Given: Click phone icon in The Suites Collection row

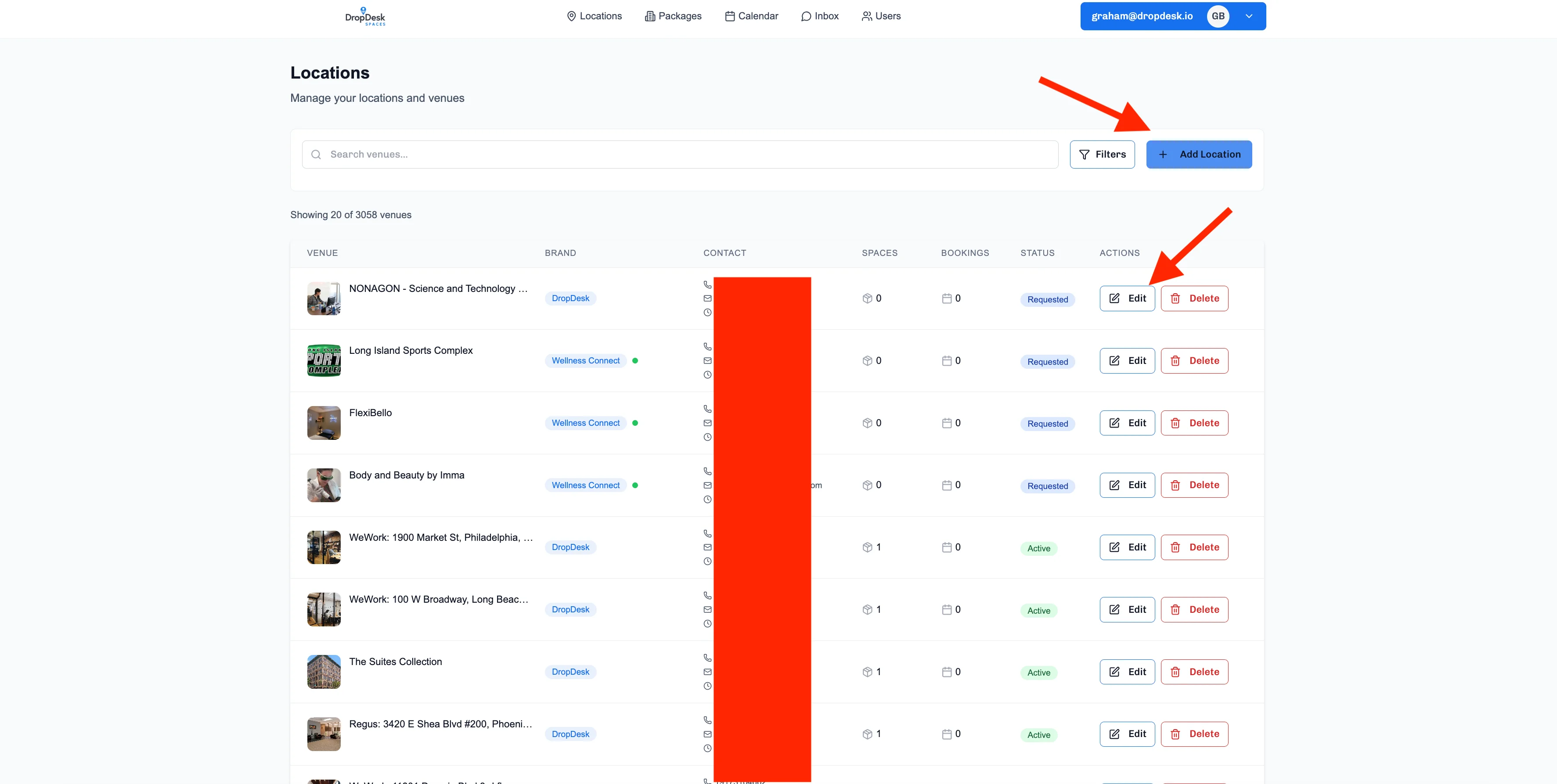Looking at the screenshot, I should [707, 658].
